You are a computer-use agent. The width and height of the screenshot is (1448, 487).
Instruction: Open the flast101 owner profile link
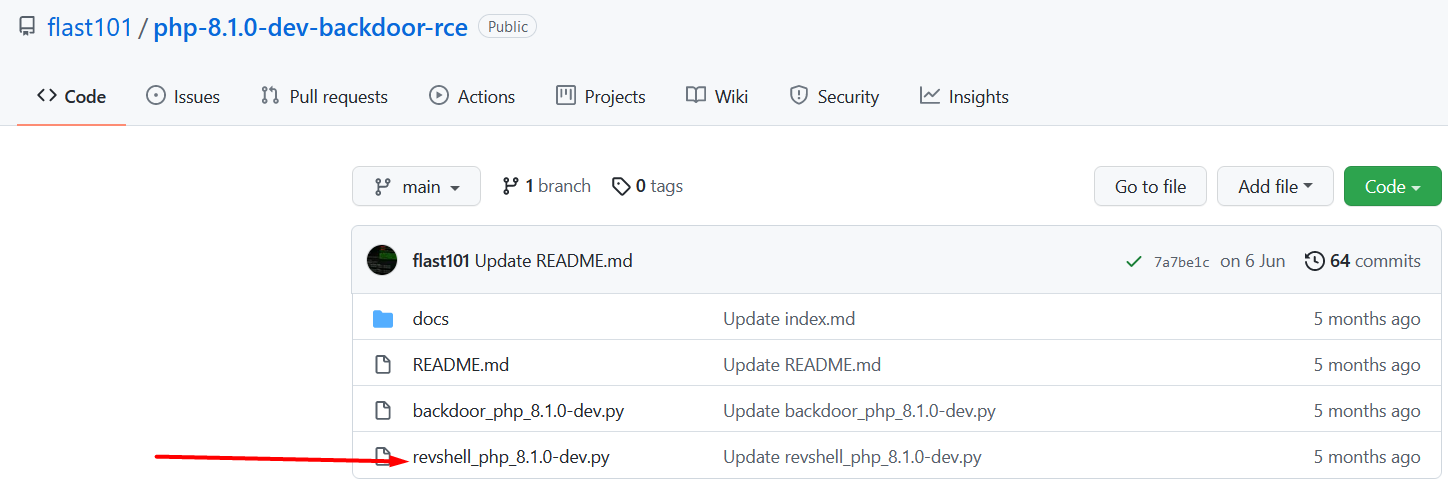tap(90, 27)
